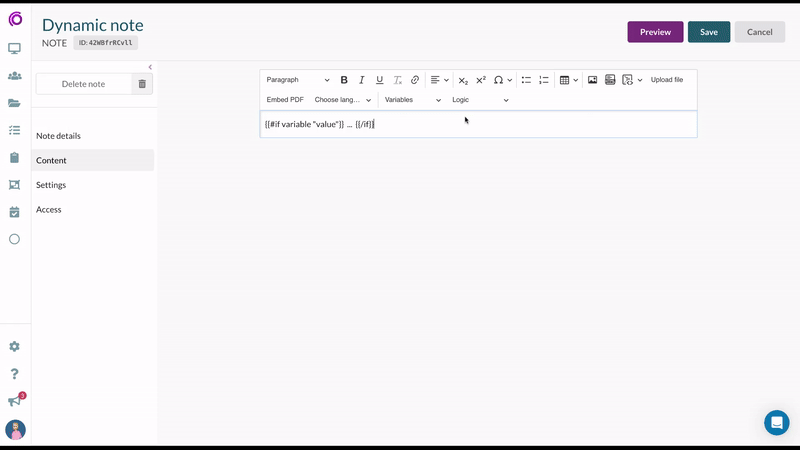Click the insert image icon
The image size is (800, 450).
click(x=592, y=80)
